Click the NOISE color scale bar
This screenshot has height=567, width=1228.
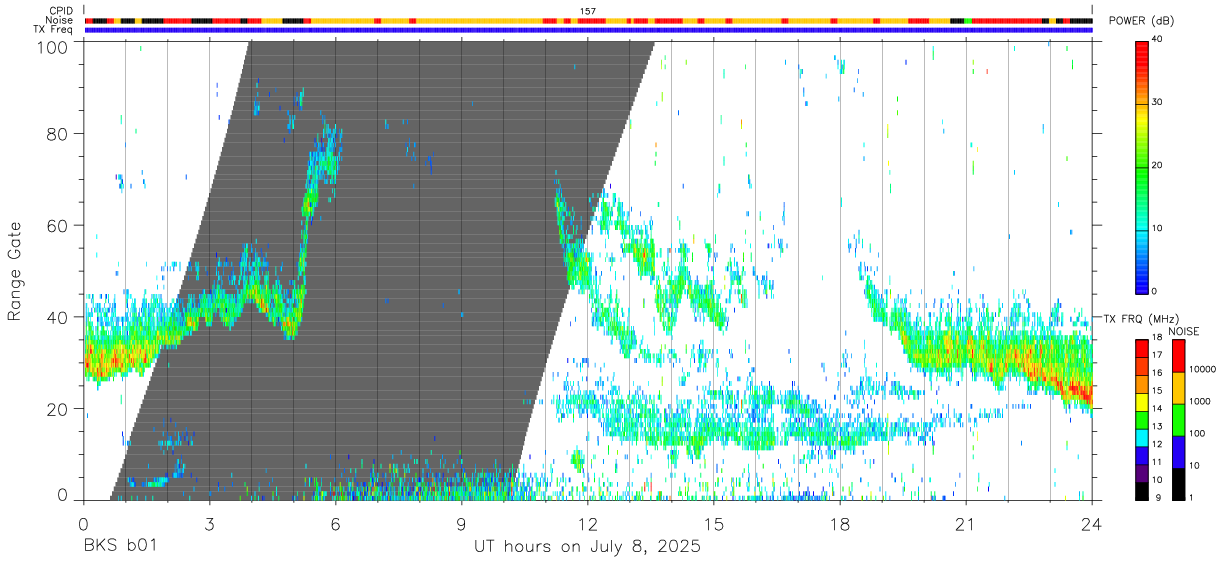coord(1178,419)
